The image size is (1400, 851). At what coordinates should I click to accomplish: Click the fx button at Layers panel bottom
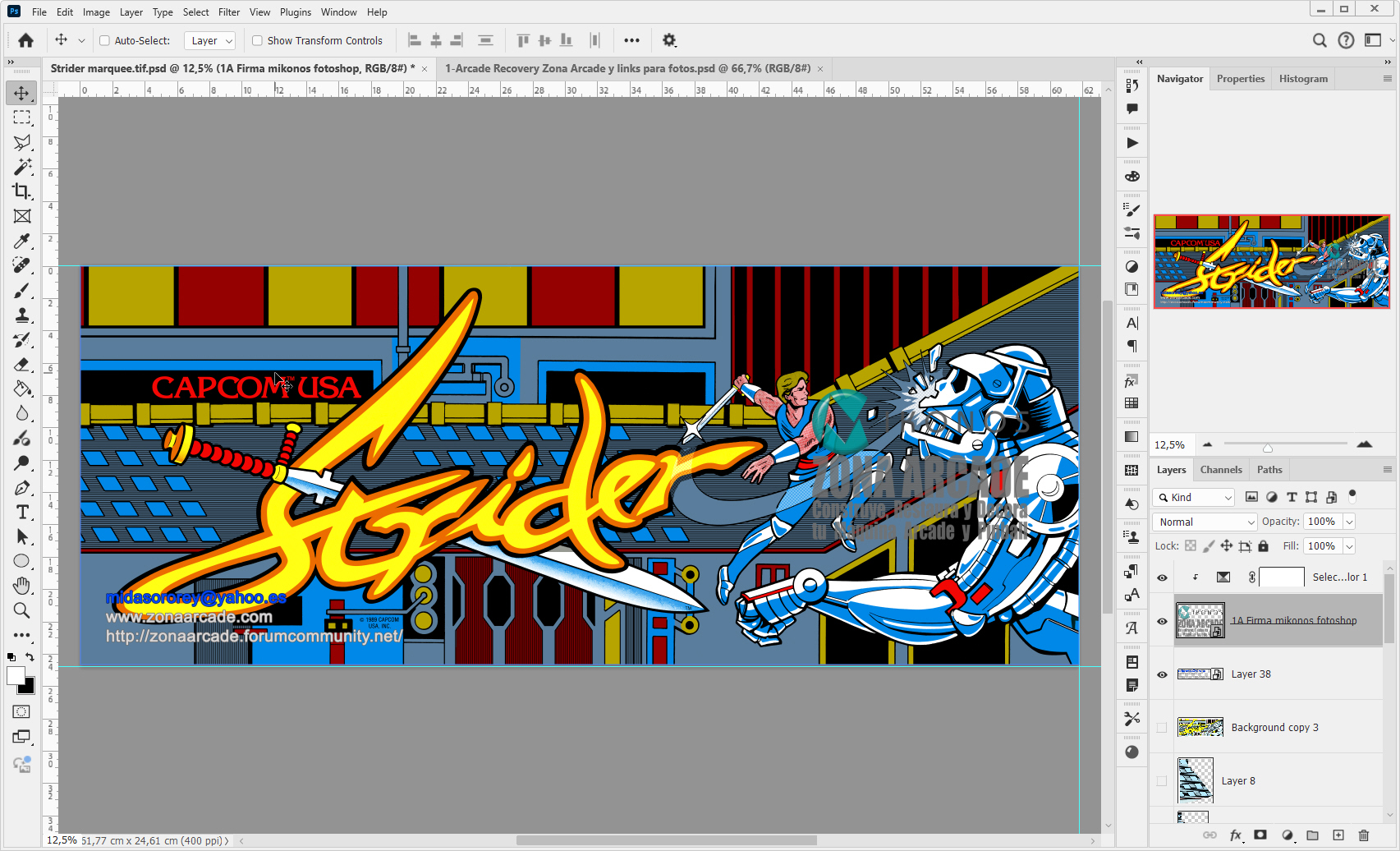[1237, 834]
